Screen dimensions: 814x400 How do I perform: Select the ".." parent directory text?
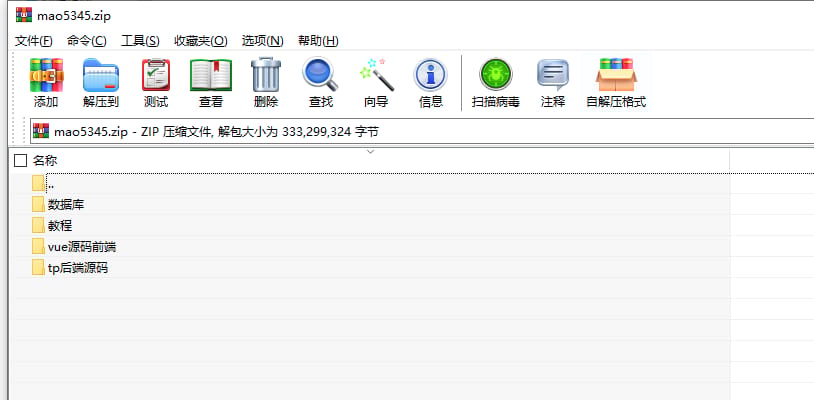51,185
